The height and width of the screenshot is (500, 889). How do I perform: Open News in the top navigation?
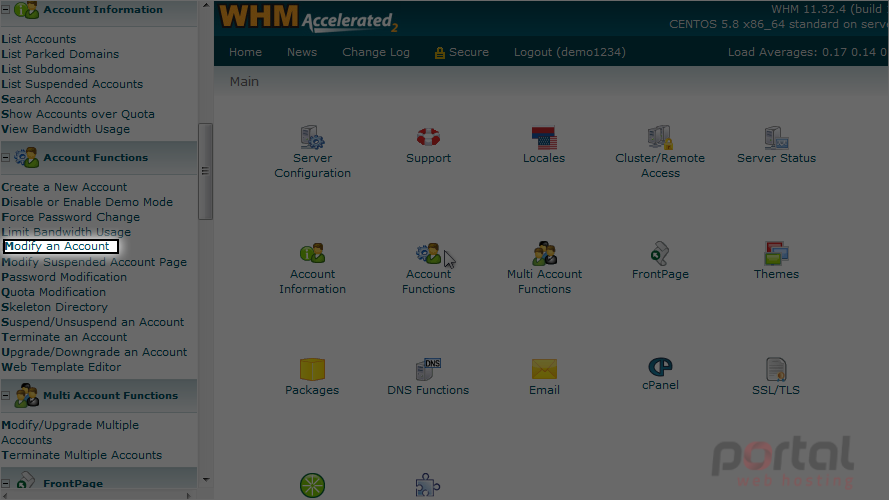point(302,52)
